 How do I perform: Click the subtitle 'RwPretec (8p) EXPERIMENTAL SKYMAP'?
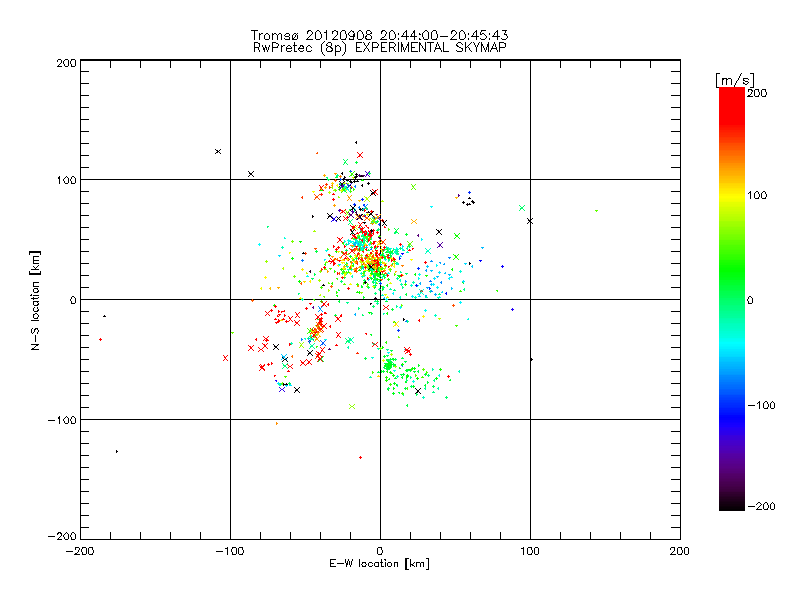click(x=380, y=48)
